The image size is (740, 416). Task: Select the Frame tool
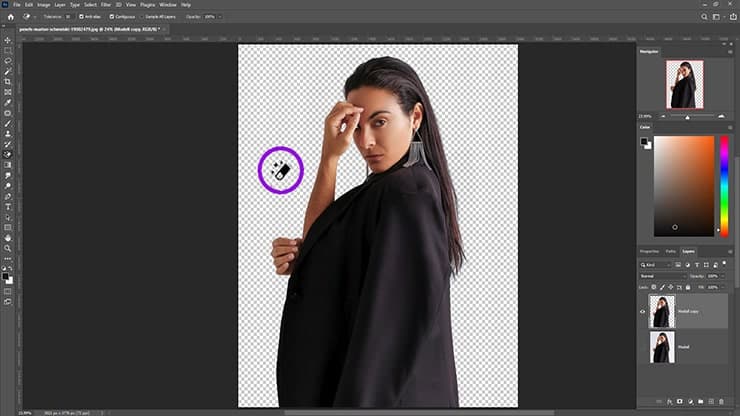[8, 92]
